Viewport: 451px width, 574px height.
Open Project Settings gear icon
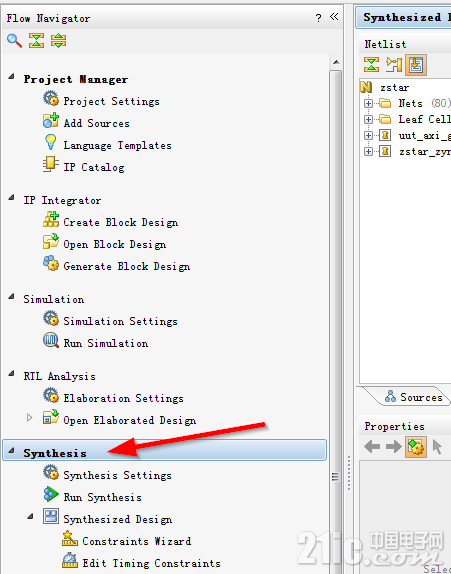coord(51,99)
